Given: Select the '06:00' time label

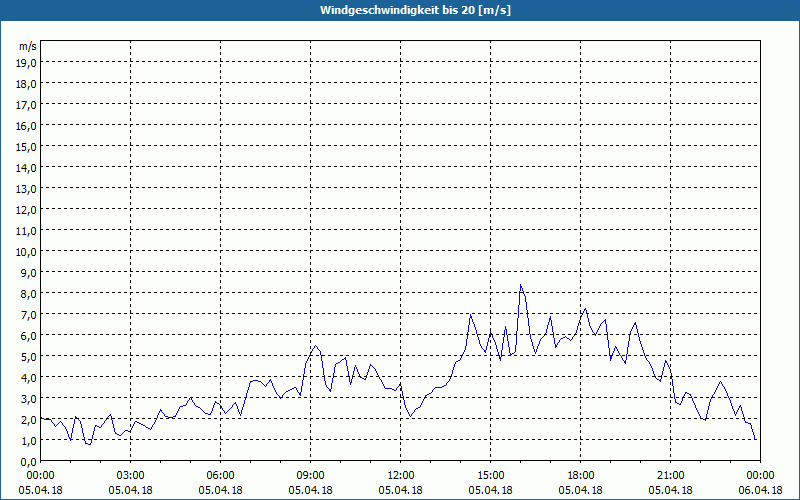Looking at the screenshot, I should click(220, 476).
